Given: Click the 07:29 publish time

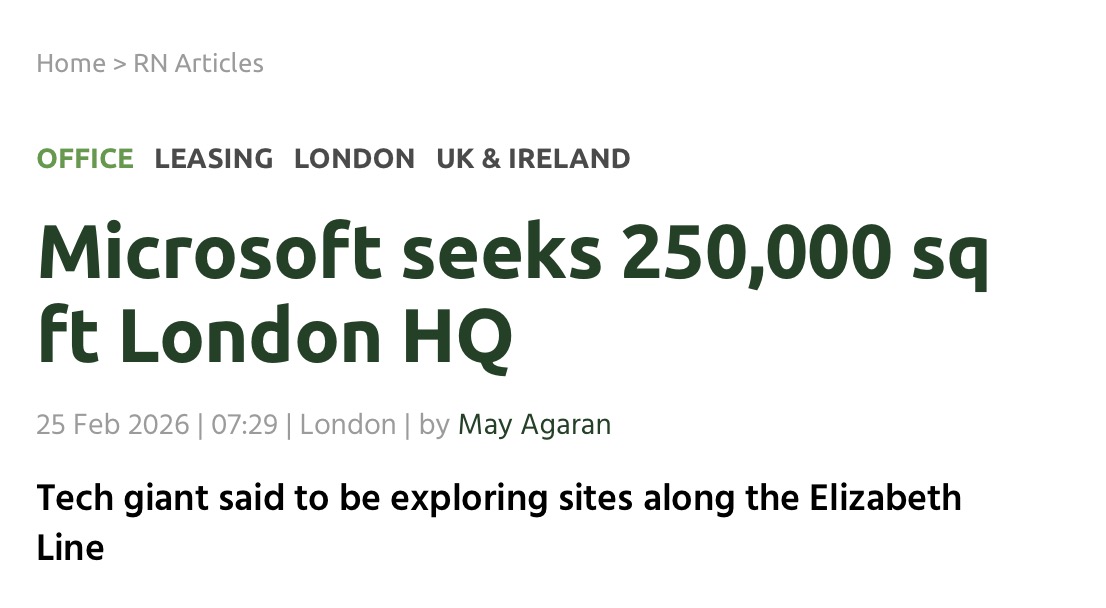Looking at the screenshot, I should [244, 424].
